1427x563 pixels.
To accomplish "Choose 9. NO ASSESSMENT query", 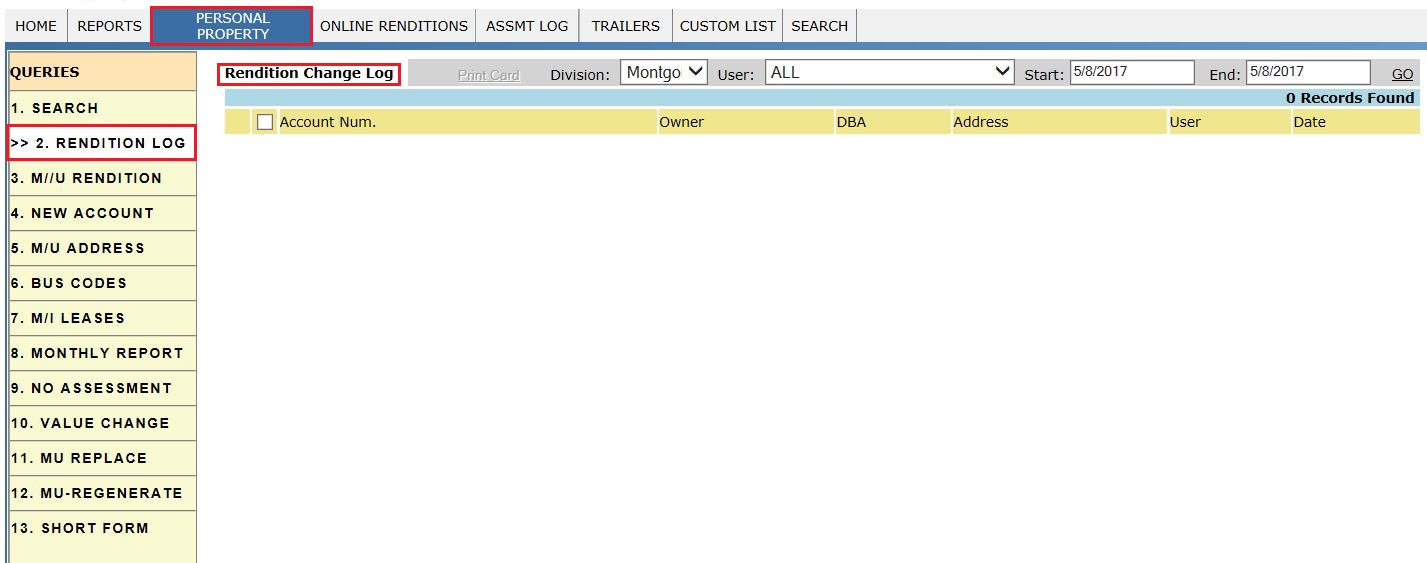I will [x=102, y=388].
